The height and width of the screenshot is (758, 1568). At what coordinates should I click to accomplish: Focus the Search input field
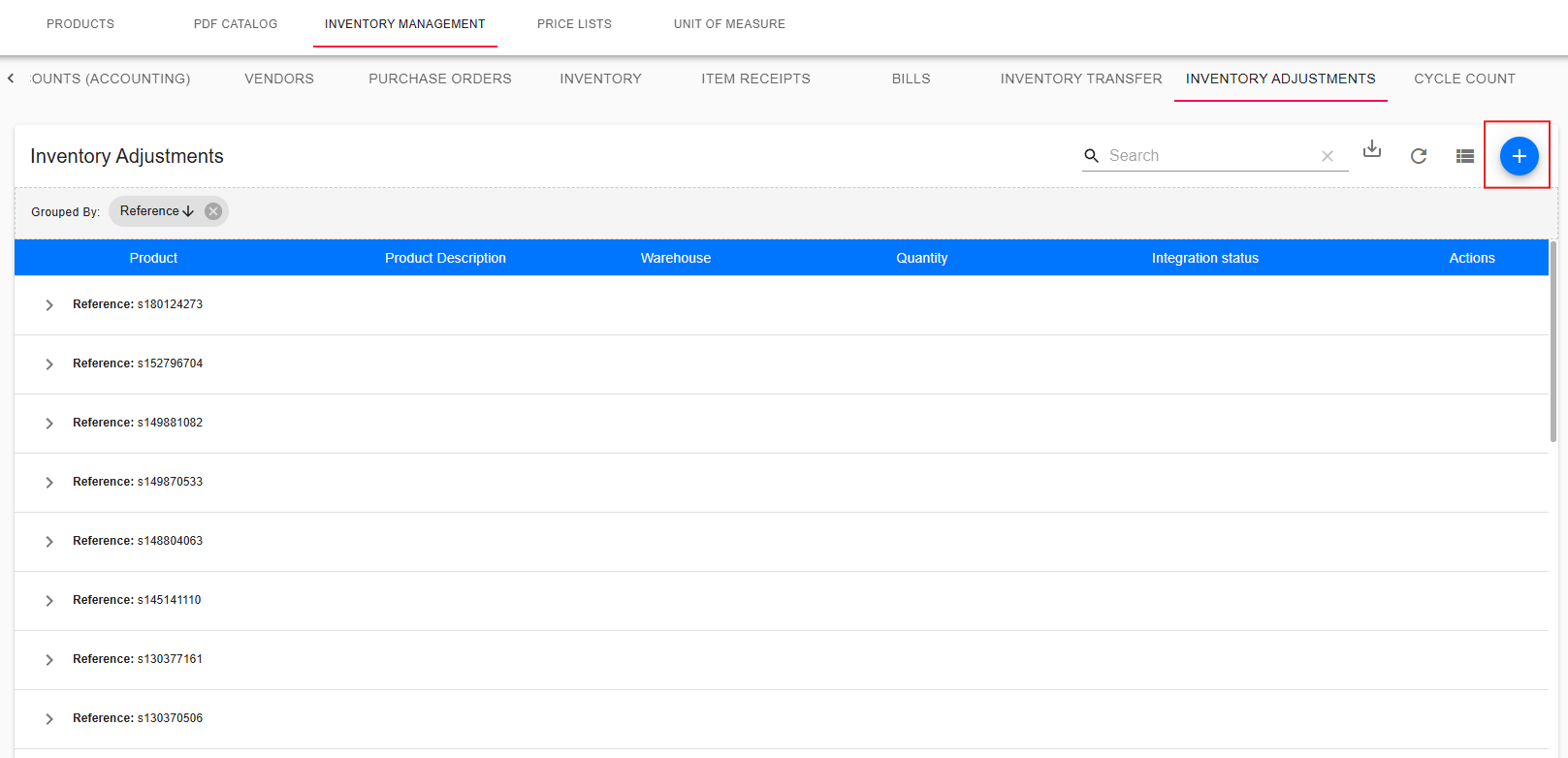(1210, 156)
